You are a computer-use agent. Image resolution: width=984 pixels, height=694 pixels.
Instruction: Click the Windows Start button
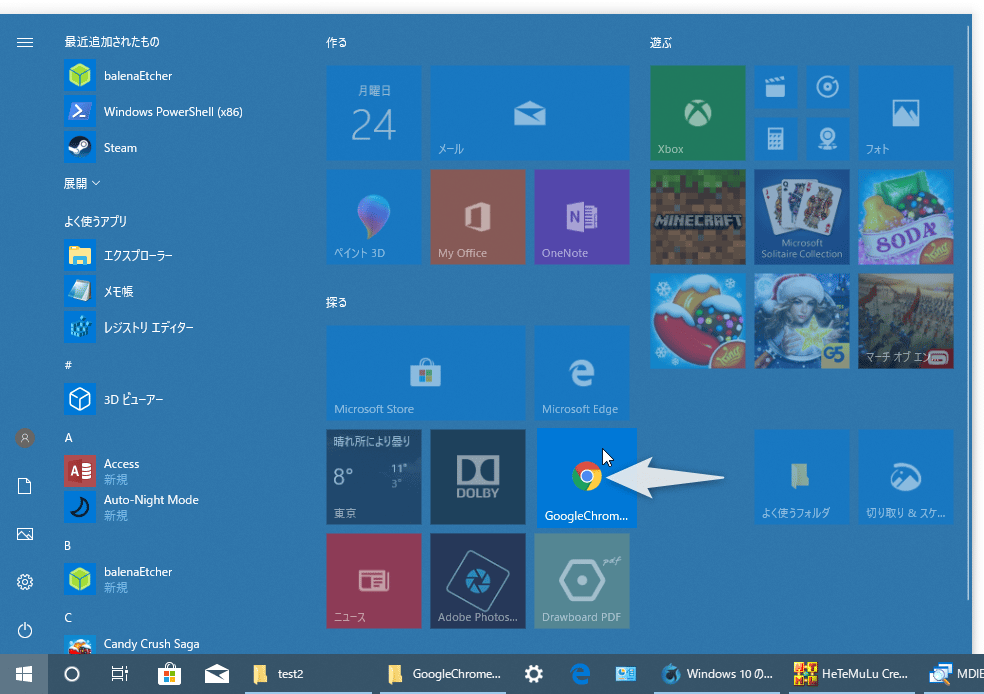click(x=24, y=674)
